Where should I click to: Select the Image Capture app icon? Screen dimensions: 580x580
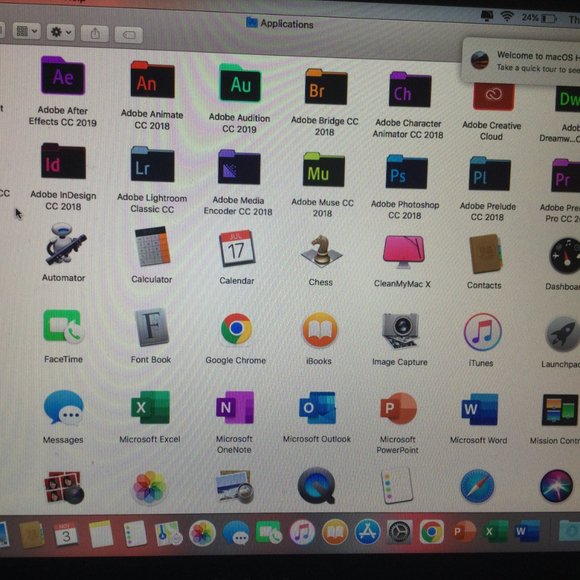coord(400,331)
